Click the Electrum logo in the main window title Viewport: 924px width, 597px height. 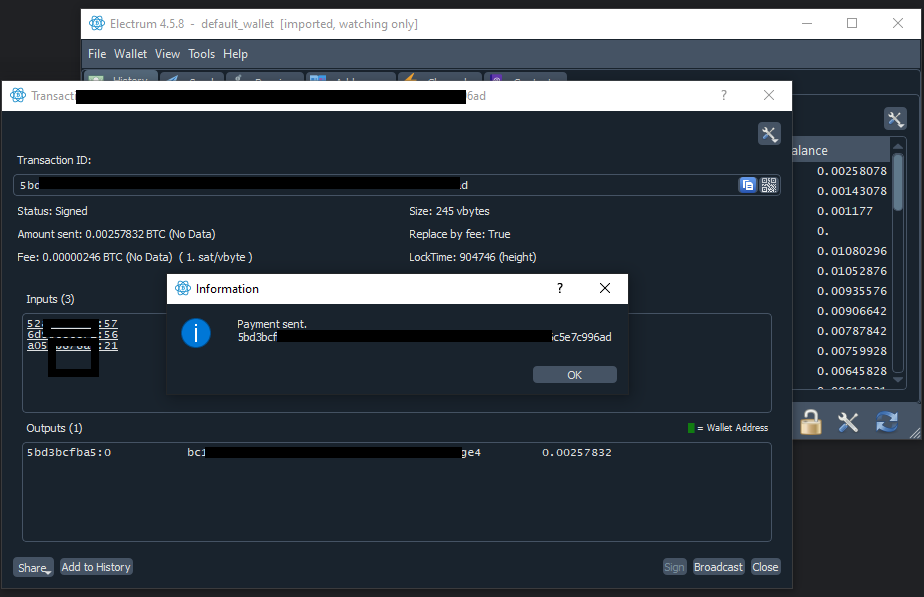[x=97, y=24]
